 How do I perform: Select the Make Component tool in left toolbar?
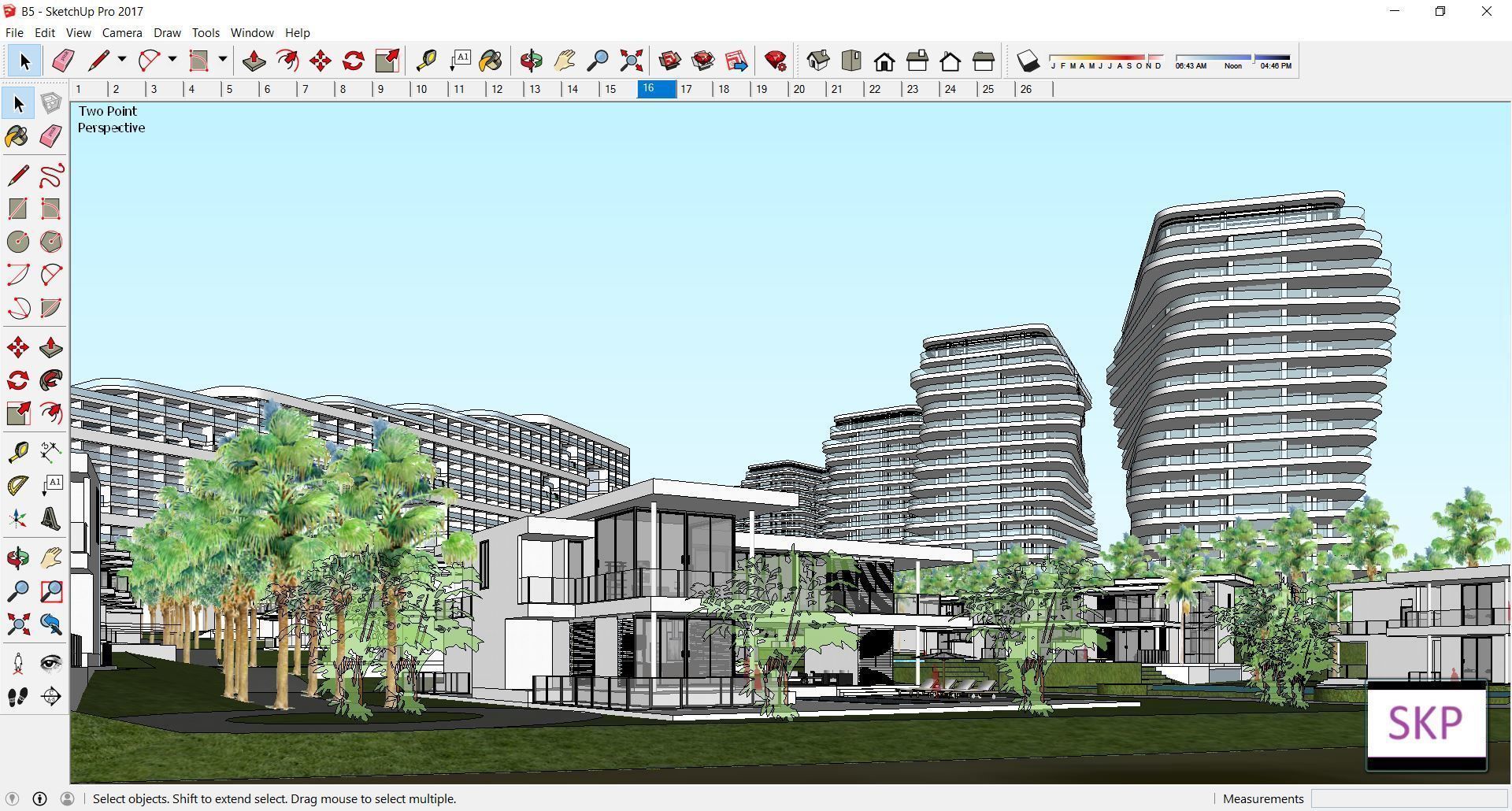click(x=51, y=103)
